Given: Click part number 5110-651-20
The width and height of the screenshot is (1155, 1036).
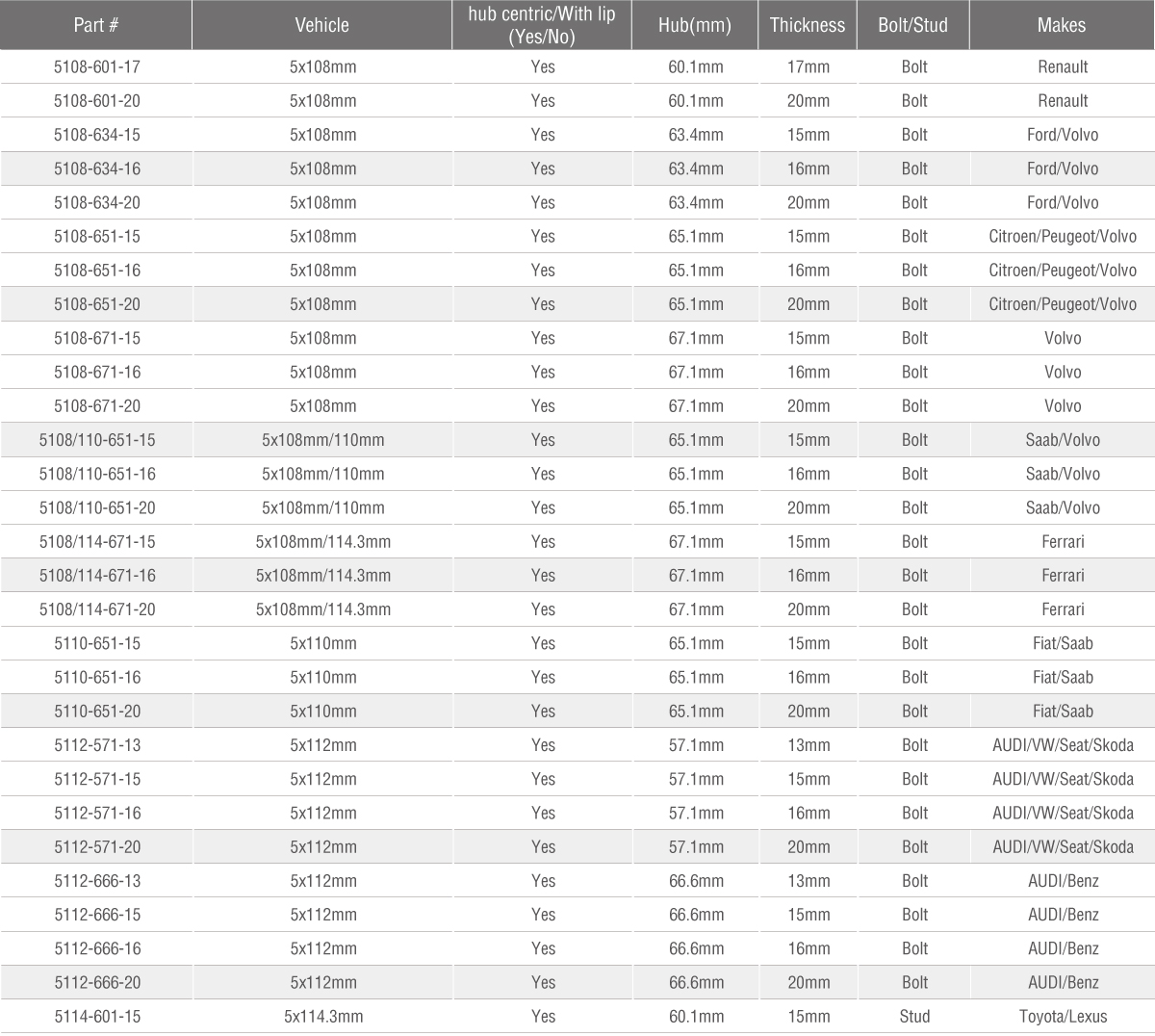Looking at the screenshot, I should point(97,712).
